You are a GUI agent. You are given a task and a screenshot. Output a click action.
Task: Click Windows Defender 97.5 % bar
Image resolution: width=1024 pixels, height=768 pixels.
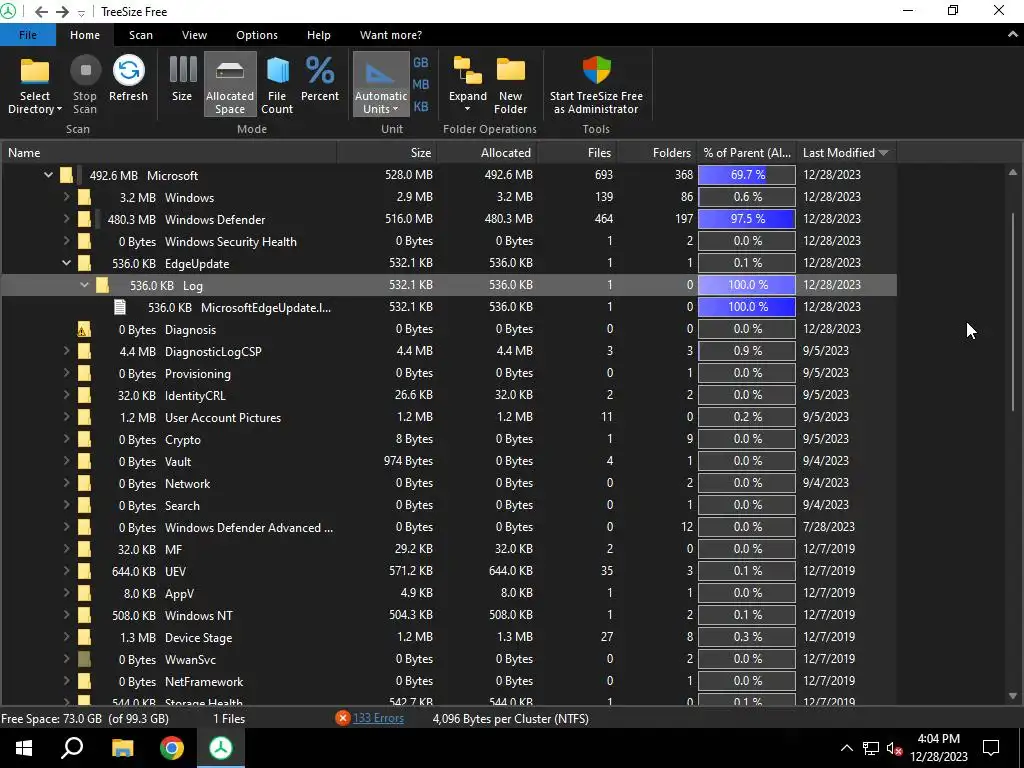pyautogui.click(x=747, y=219)
